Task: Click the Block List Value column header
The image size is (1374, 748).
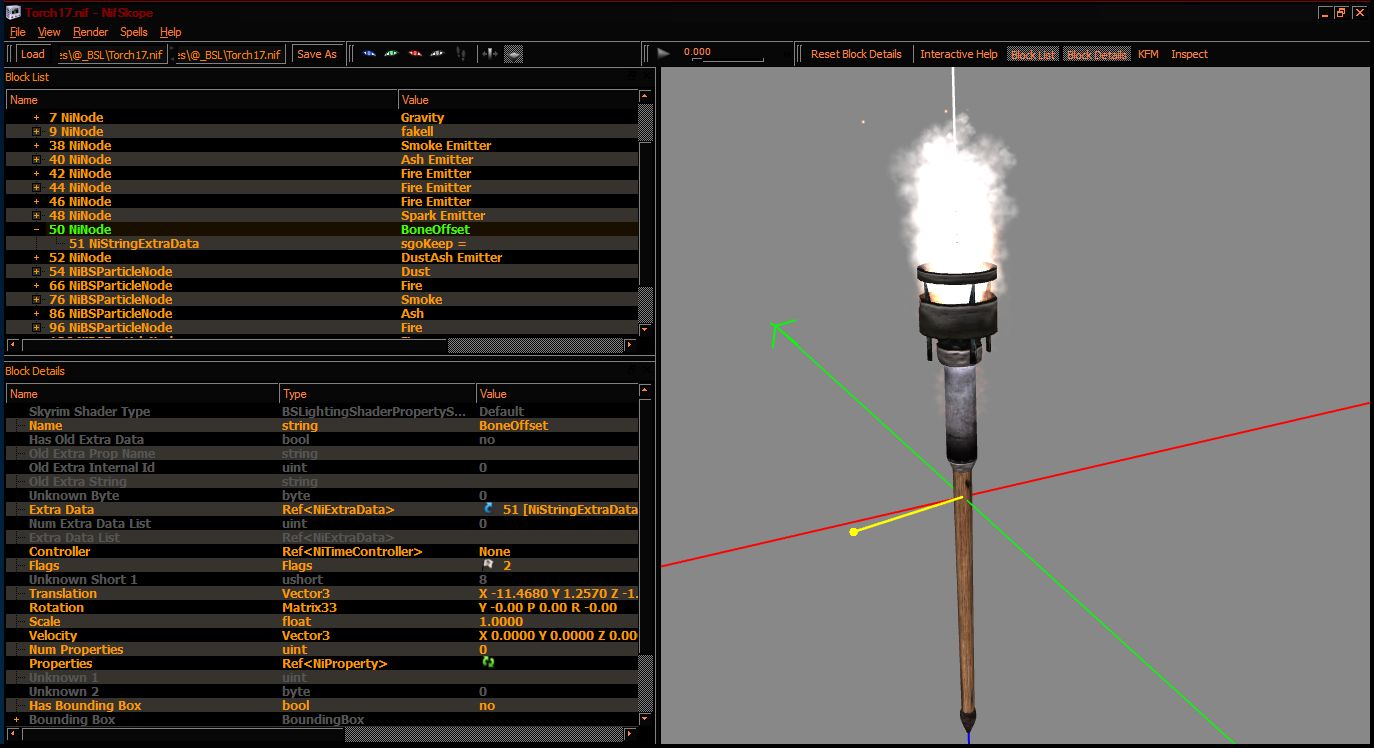Action: (518, 99)
